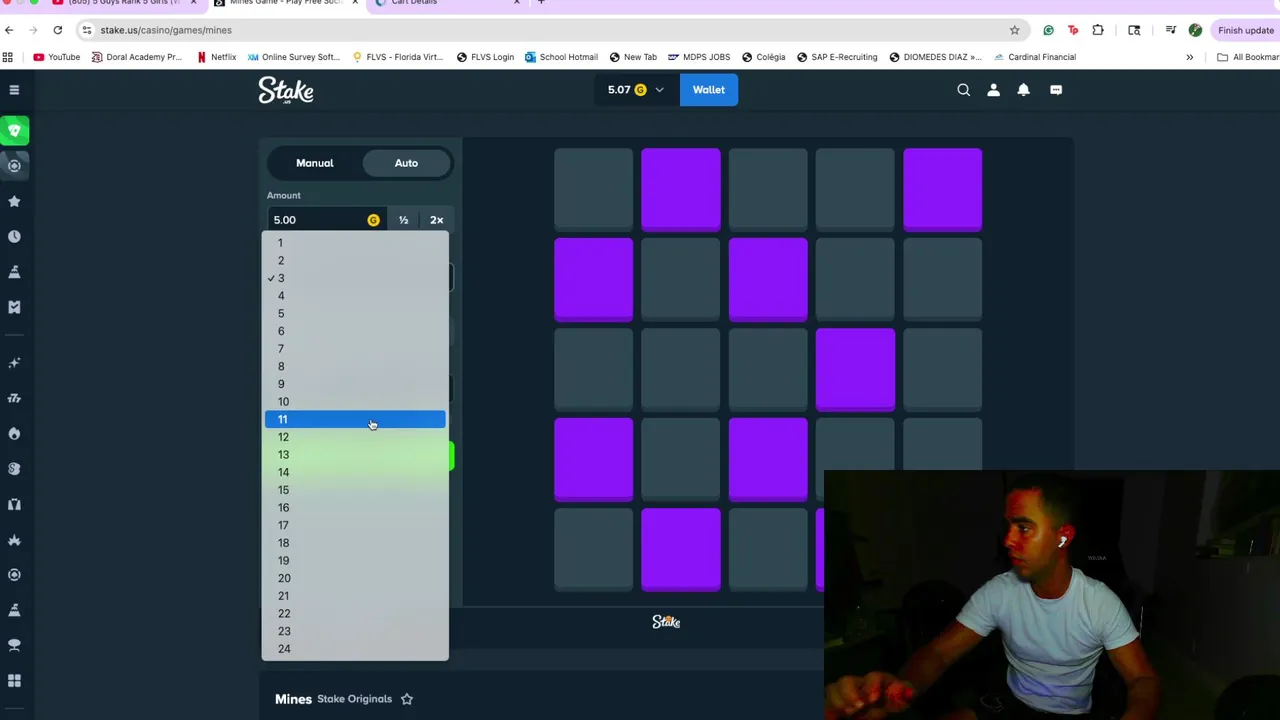Reload the page with browser refresh
Screen dimensions: 1280x720
point(57,30)
